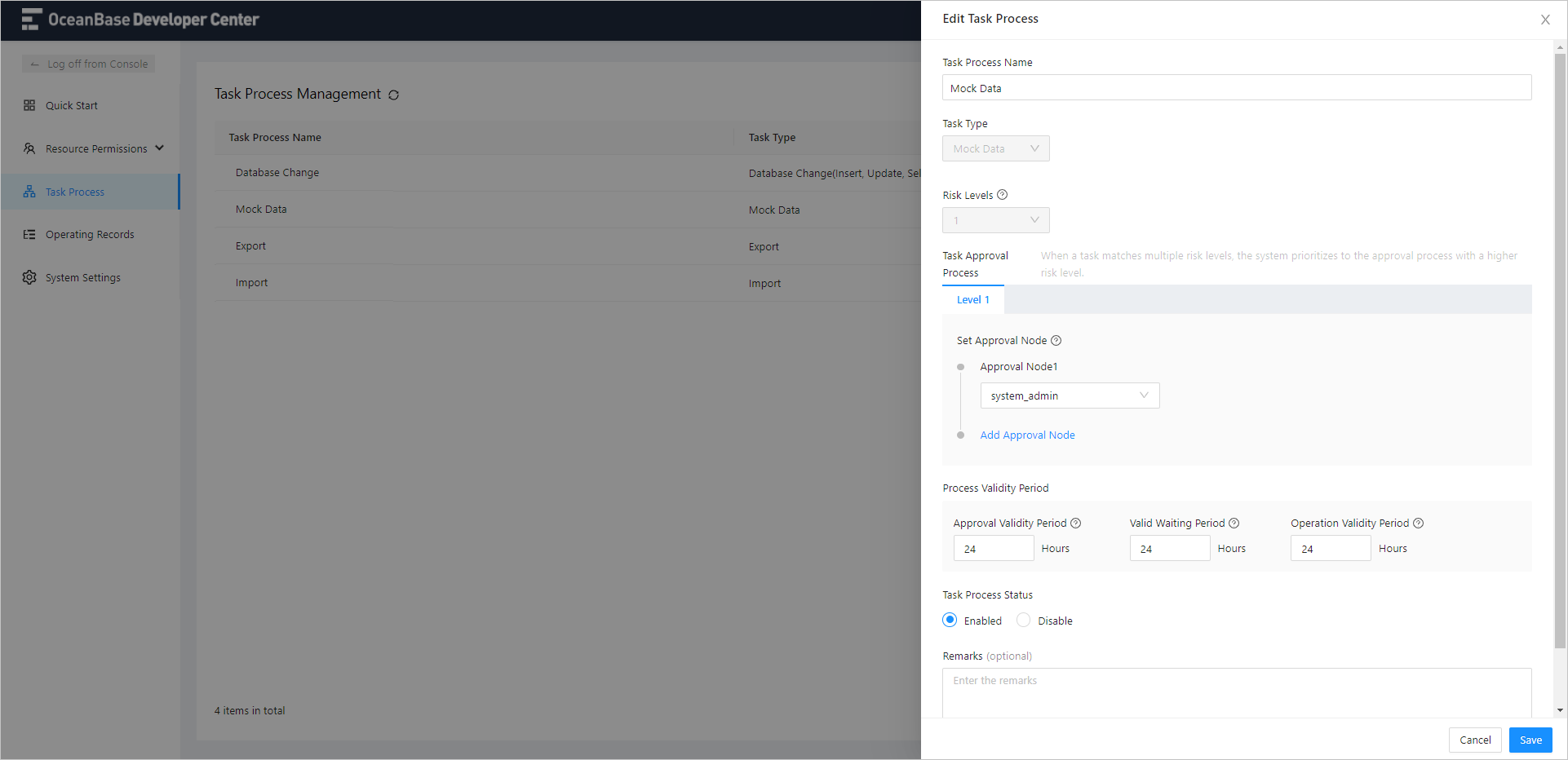Expand the Resource Permissions submenu

(160, 148)
